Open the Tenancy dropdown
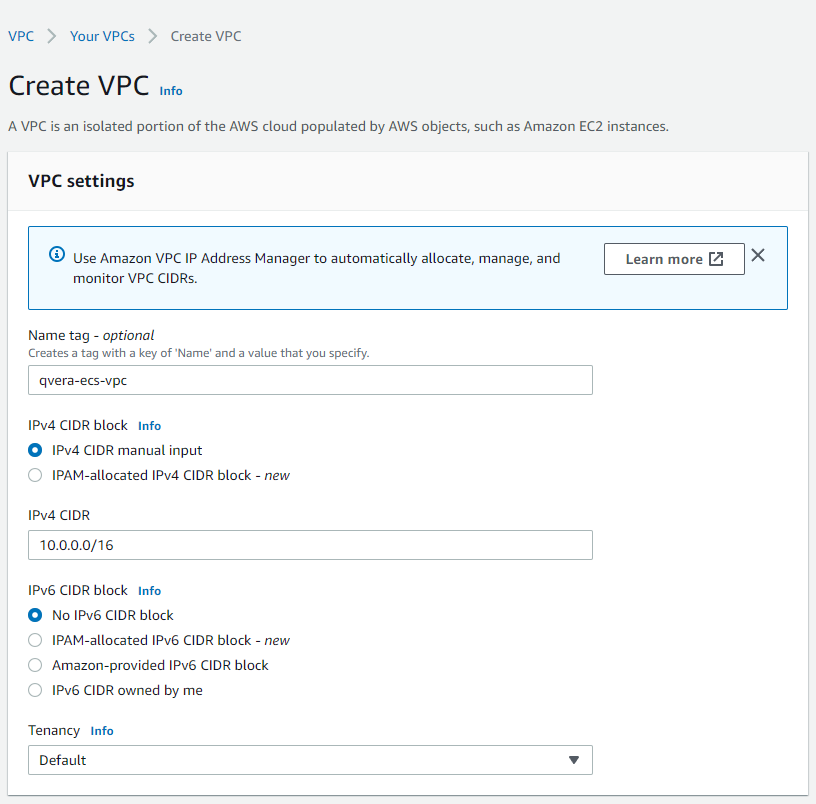Image resolution: width=816 pixels, height=804 pixels. point(310,760)
